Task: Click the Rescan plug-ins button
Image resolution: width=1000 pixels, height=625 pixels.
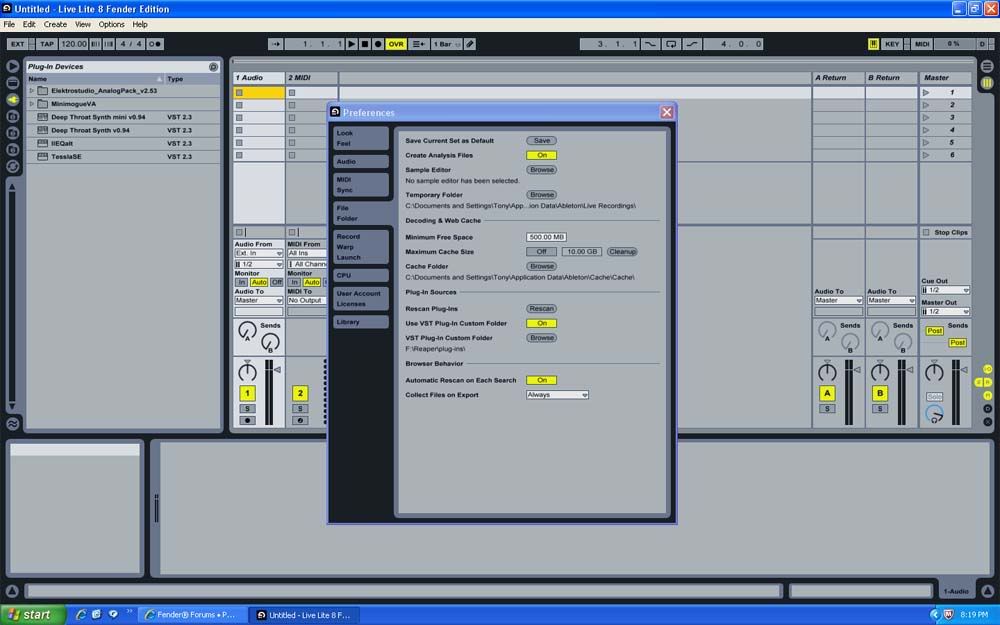Action: tap(541, 309)
